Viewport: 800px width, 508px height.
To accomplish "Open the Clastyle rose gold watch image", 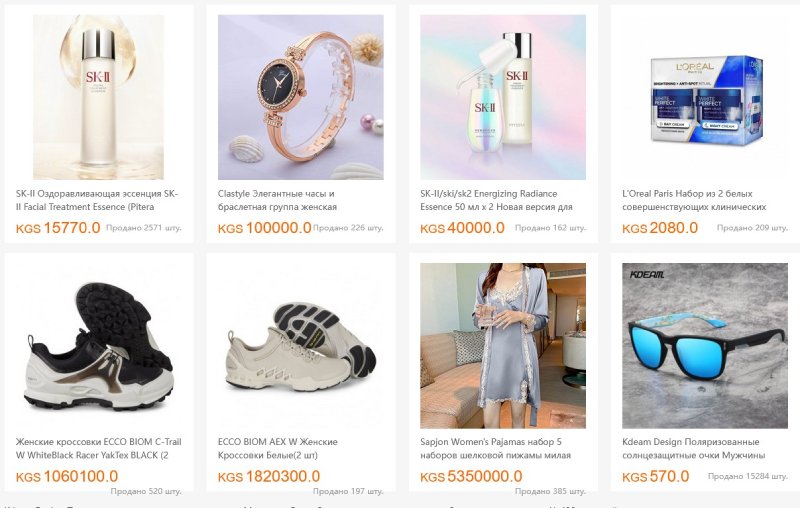I will (x=301, y=97).
